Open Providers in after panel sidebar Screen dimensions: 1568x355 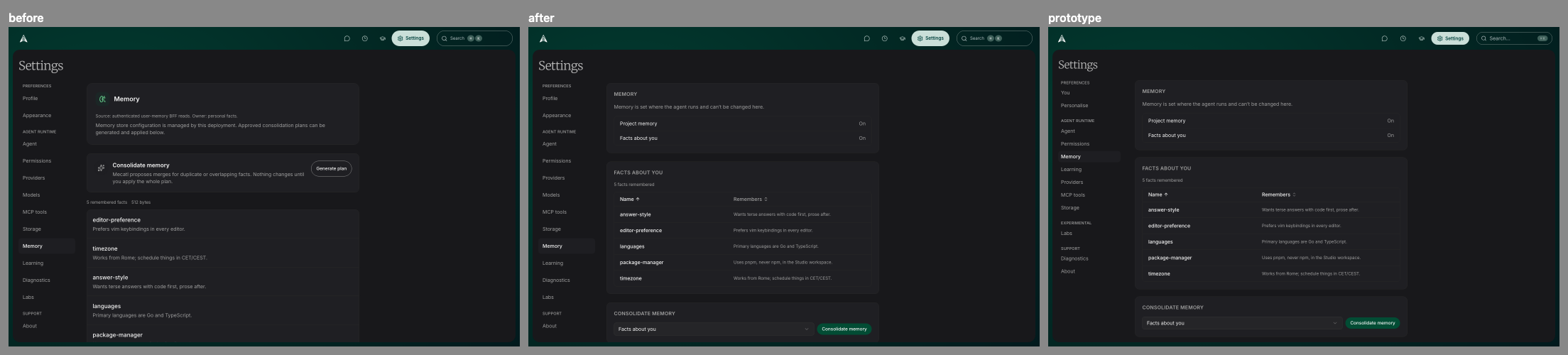click(567, 178)
